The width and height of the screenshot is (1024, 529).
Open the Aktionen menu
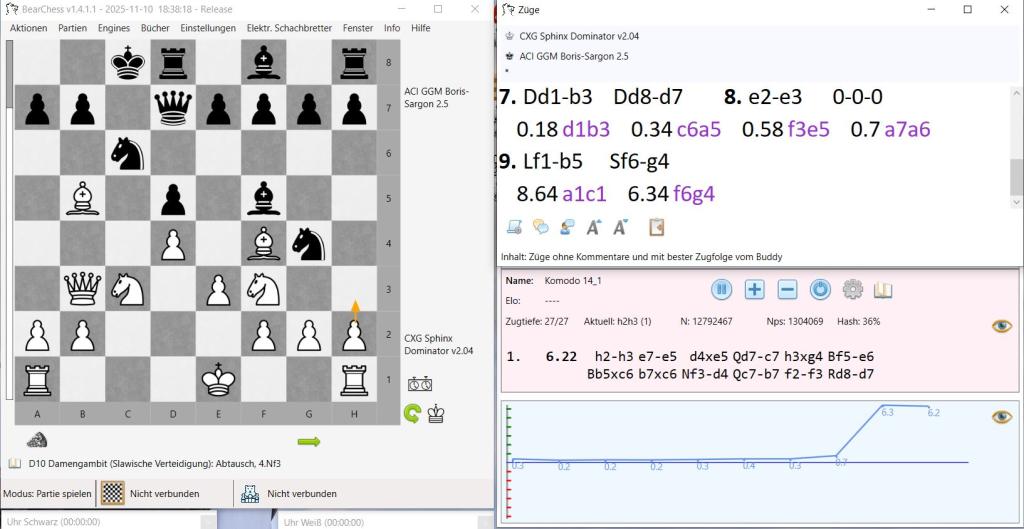tap(28, 28)
